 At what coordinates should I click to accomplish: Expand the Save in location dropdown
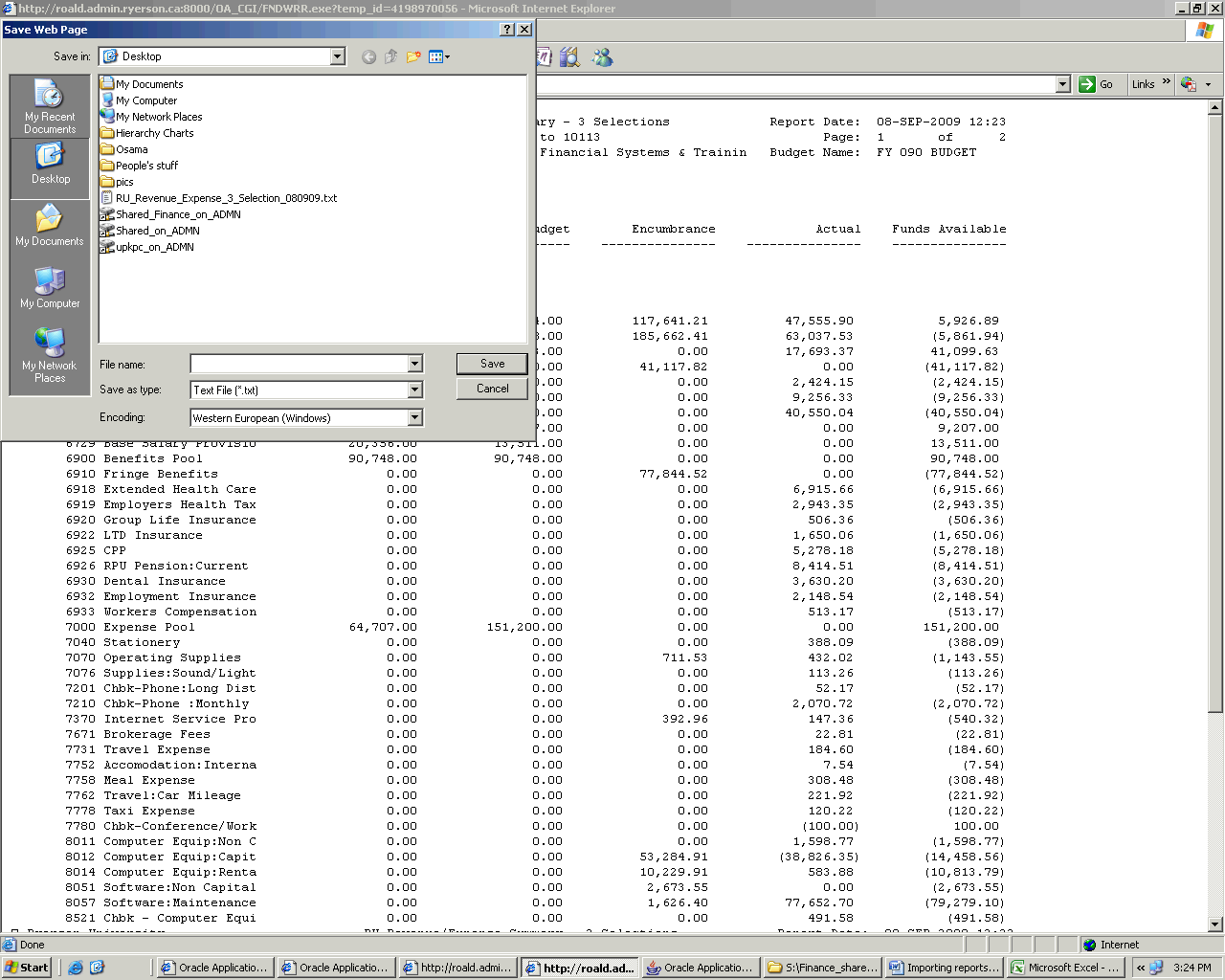pos(337,56)
